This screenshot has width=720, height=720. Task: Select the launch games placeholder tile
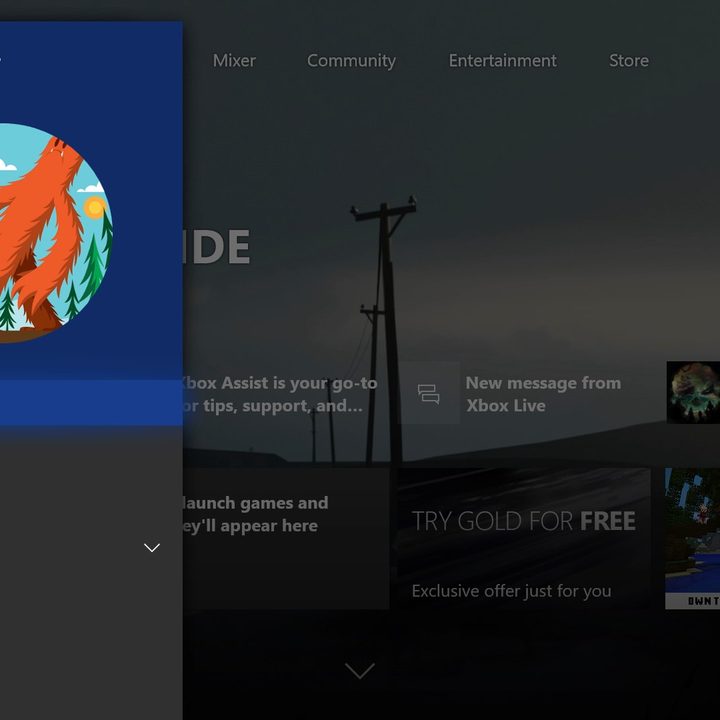click(286, 538)
